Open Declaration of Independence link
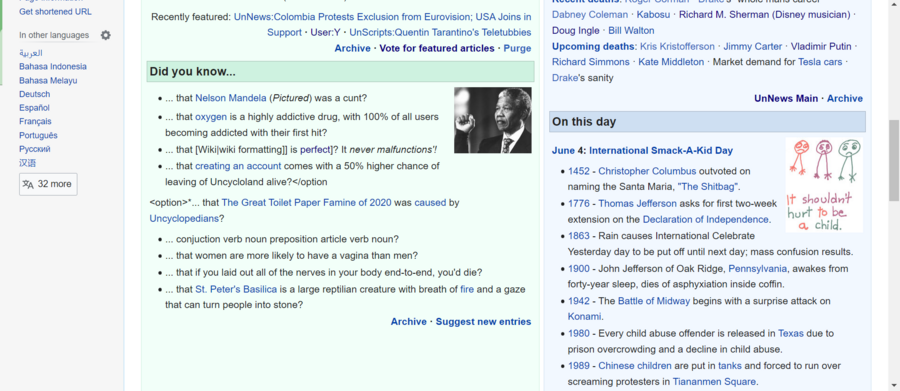900x391 pixels. [705, 219]
